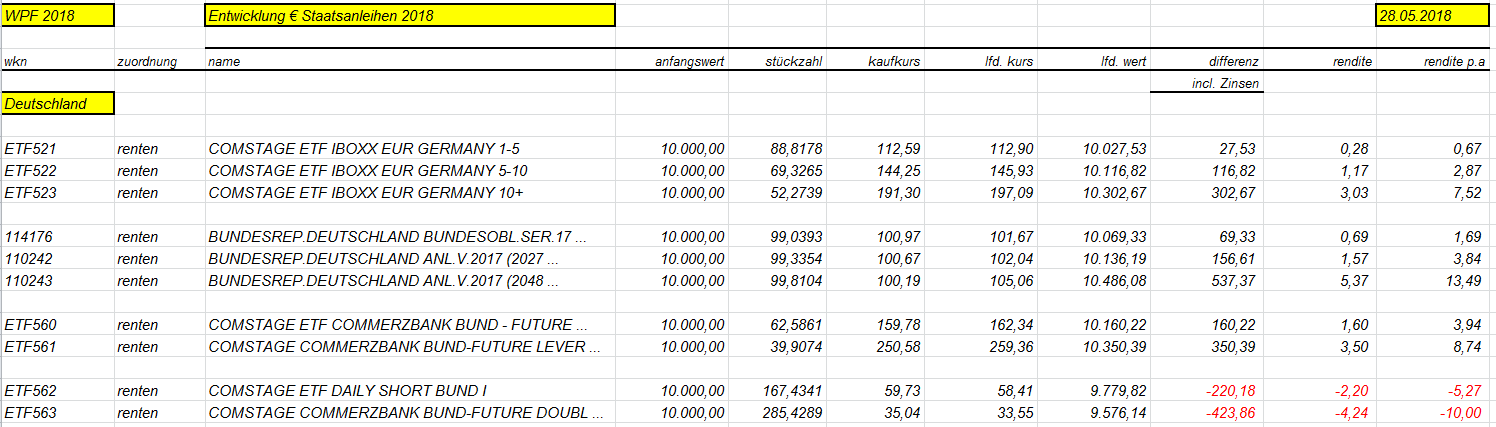Image resolution: width=1496 pixels, height=427 pixels.
Task: Click wkn cell 114176
Action: click(28, 237)
